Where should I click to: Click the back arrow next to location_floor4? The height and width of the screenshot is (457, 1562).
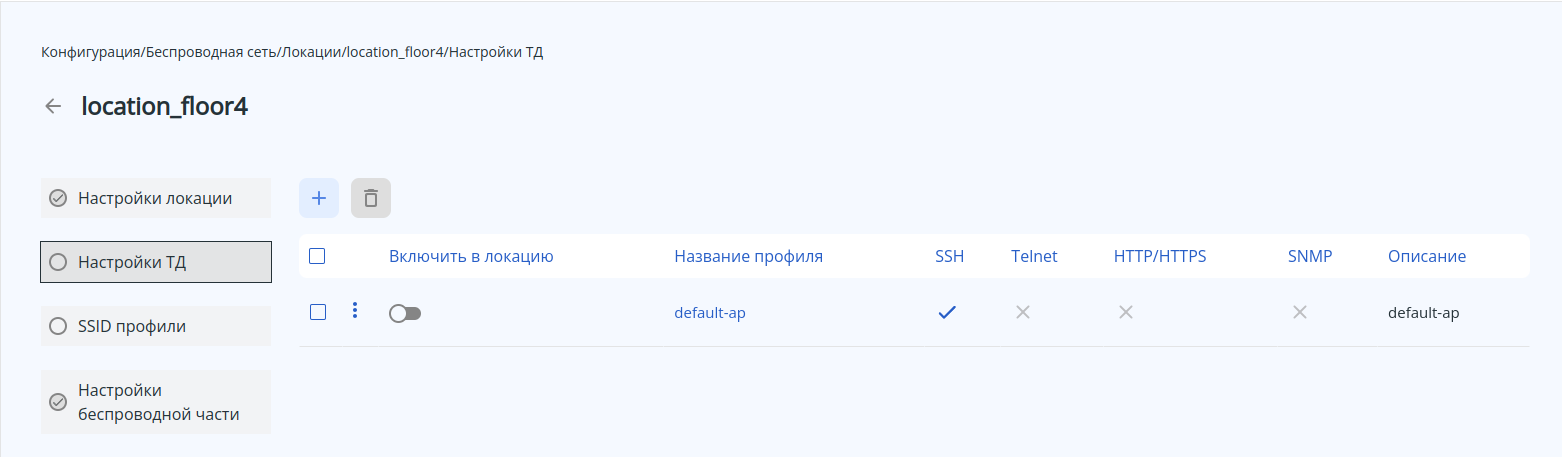pyautogui.click(x=54, y=106)
